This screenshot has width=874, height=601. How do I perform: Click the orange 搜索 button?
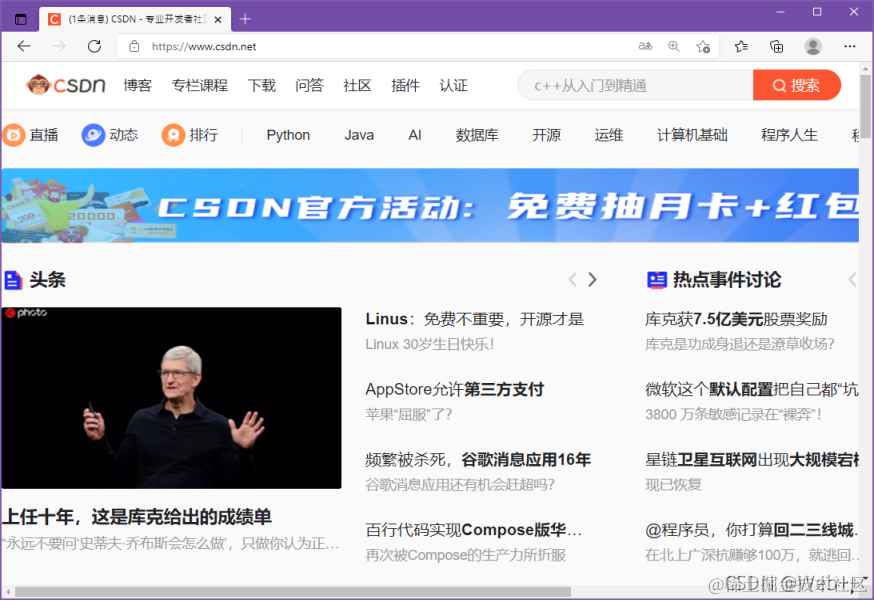(x=797, y=85)
